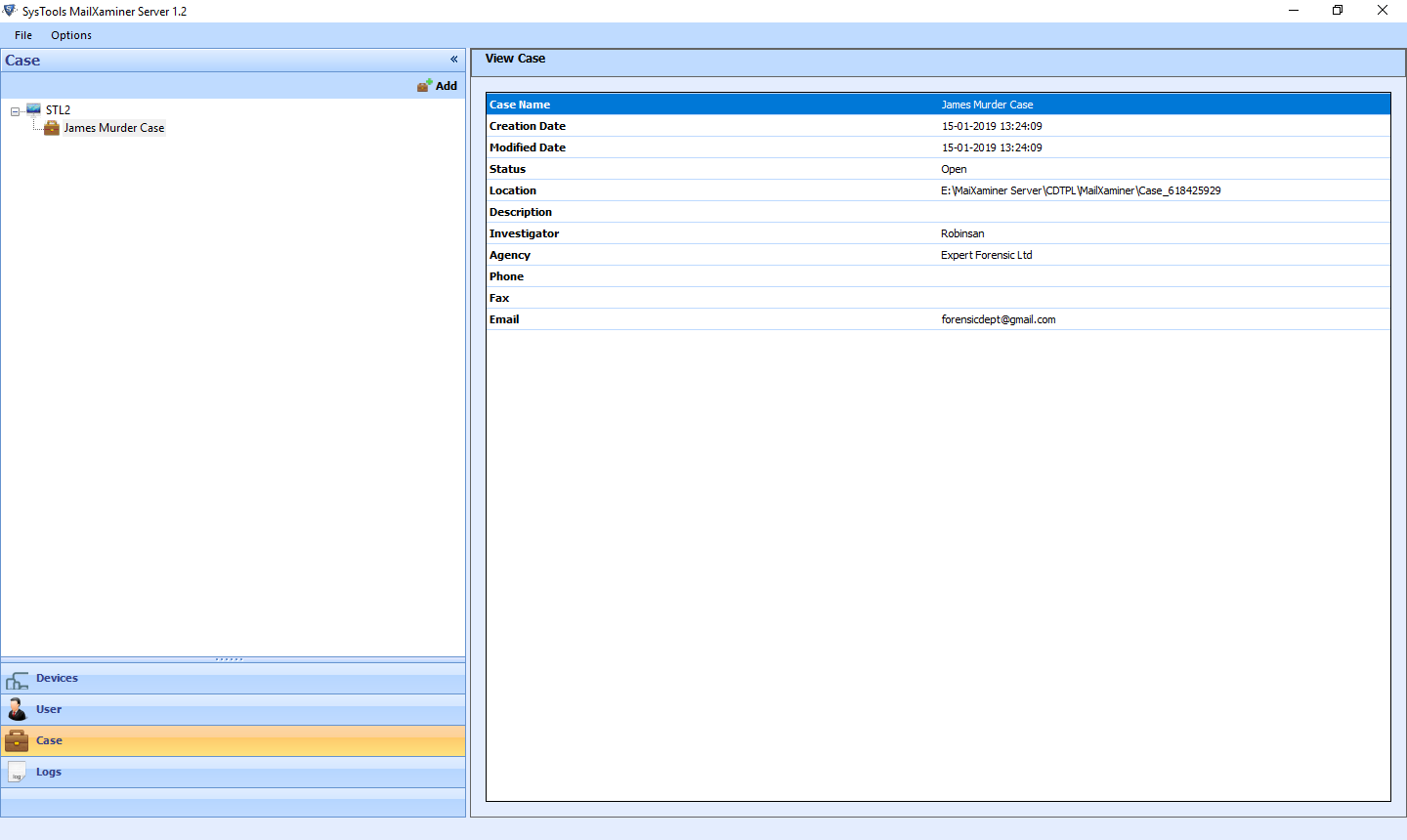Image resolution: width=1407 pixels, height=840 pixels.
Task: Select James Murder Case tree item
Action: pyautogui.click(x=114, y=128)
